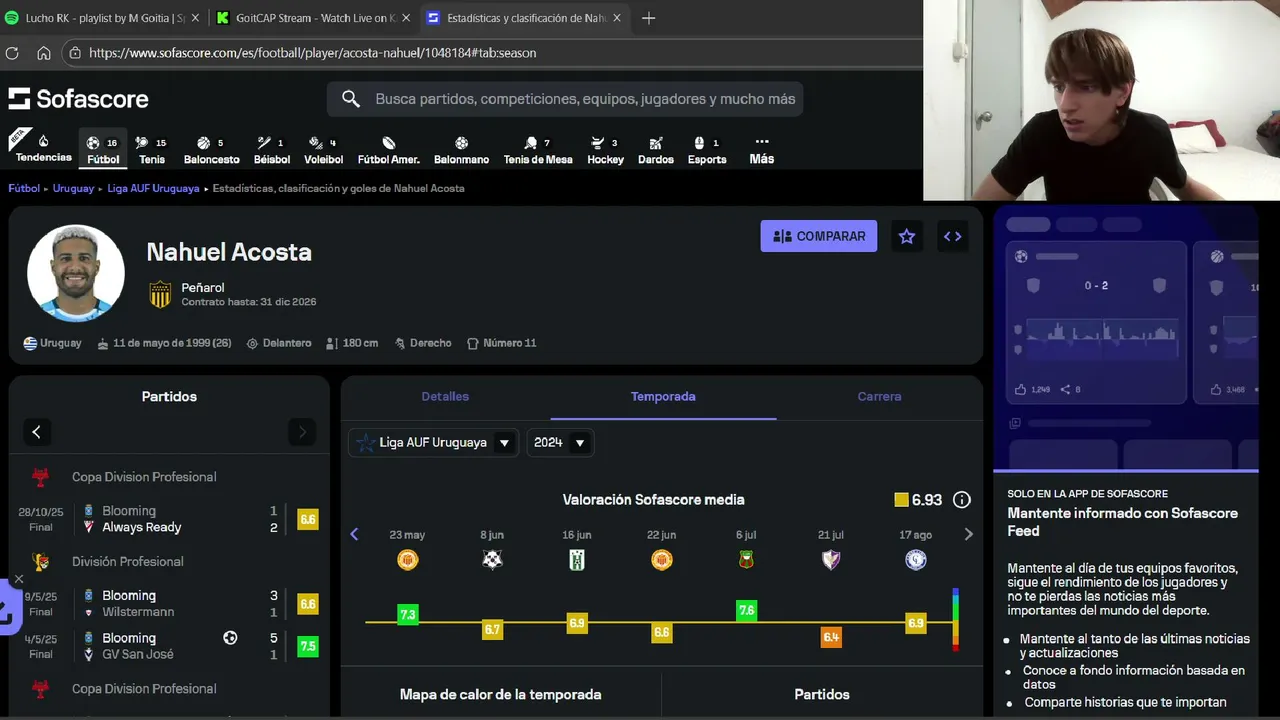Screen dimensions: 1280x720
Task: Open the Balonmano sport icon
Action: [x=461, y=149]
